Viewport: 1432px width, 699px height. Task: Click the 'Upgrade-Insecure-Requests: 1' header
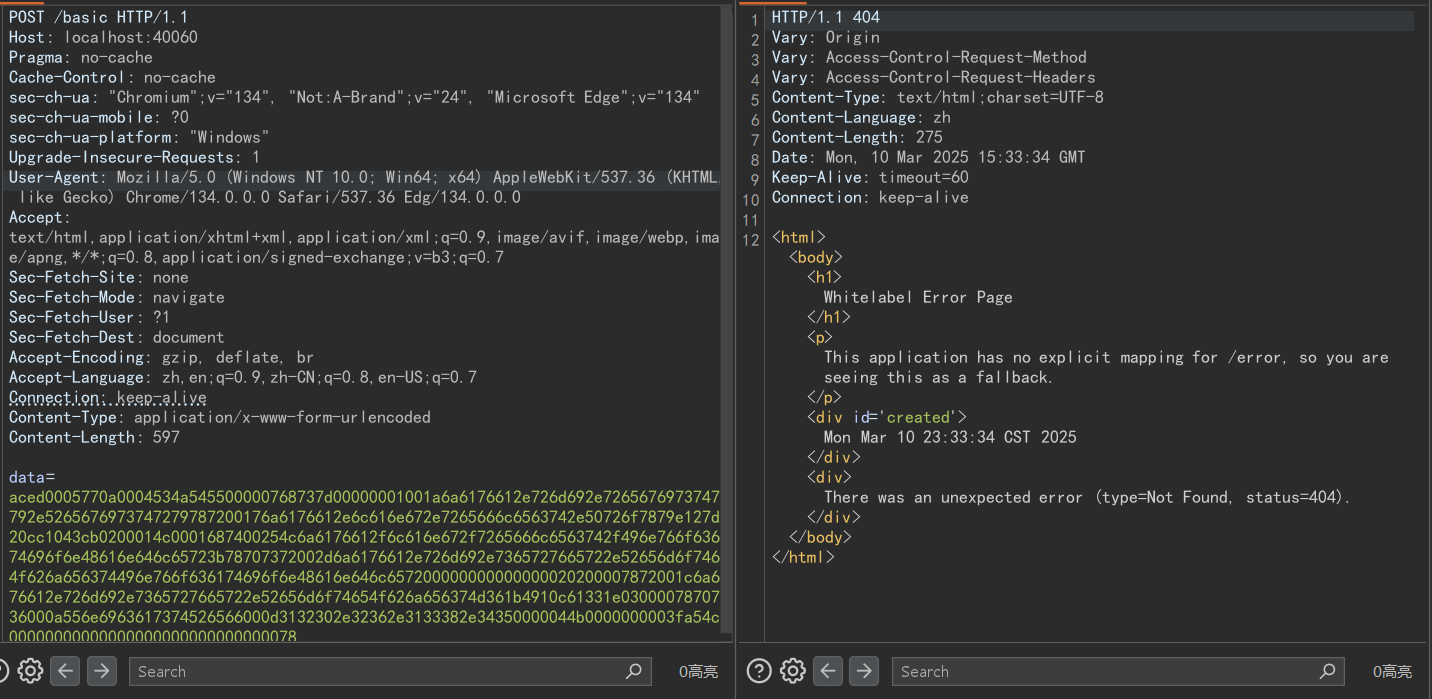click(134, 157)
